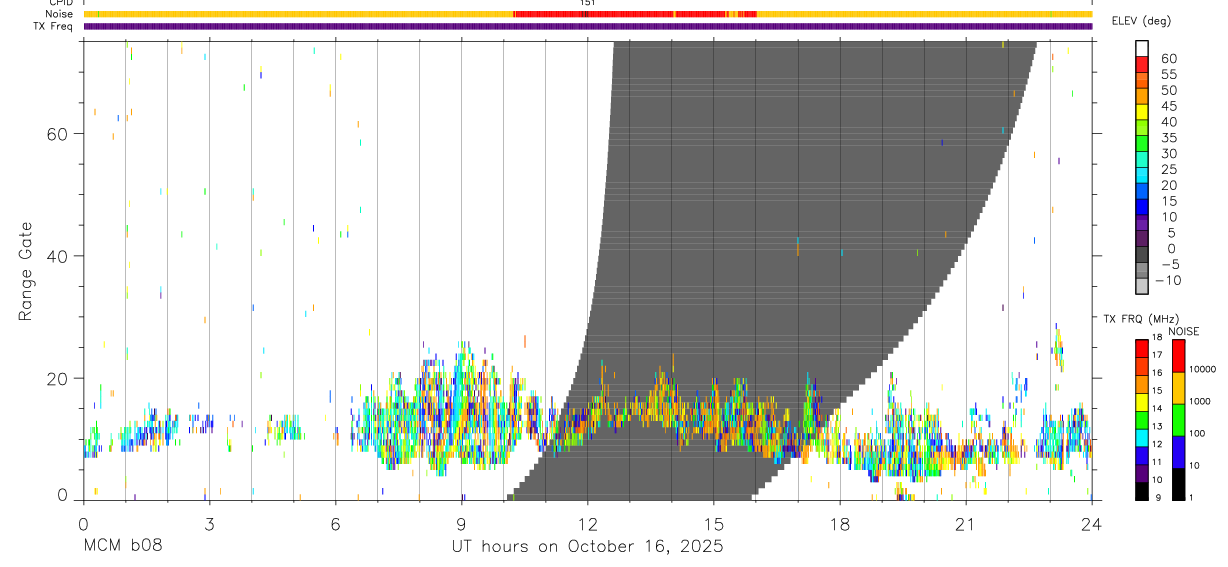Click the red section of the Noise strip

[x=635, y=14]
